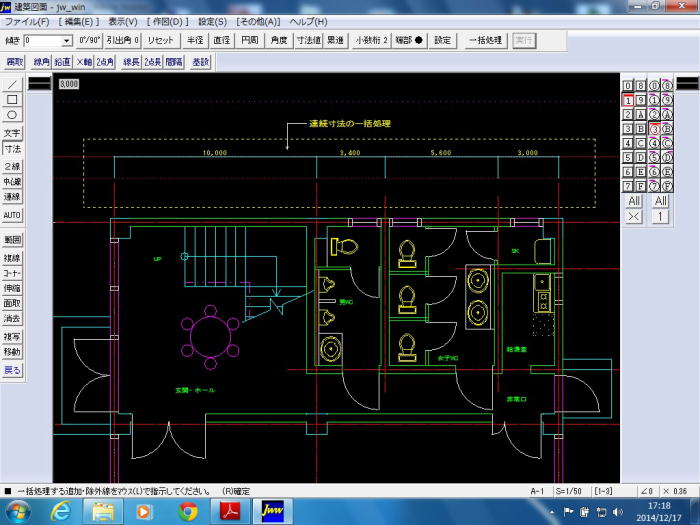The height and width of the screenshot is (525, 700).
Task: Toggle layer 2 in the layer bar
Action: pyautogui.click(x=628, y=115)
